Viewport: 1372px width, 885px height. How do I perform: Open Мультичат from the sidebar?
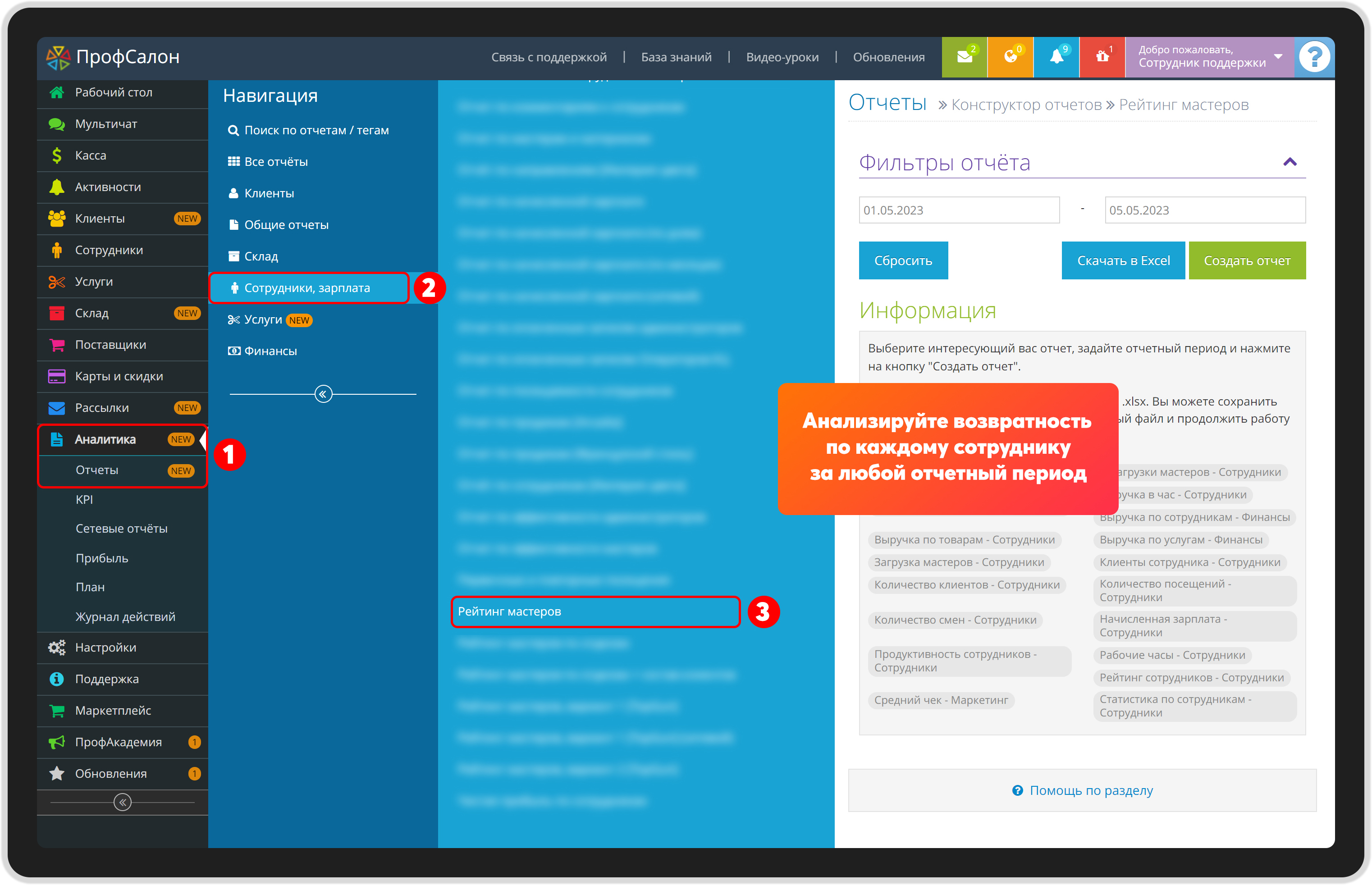tap(123, 124)
